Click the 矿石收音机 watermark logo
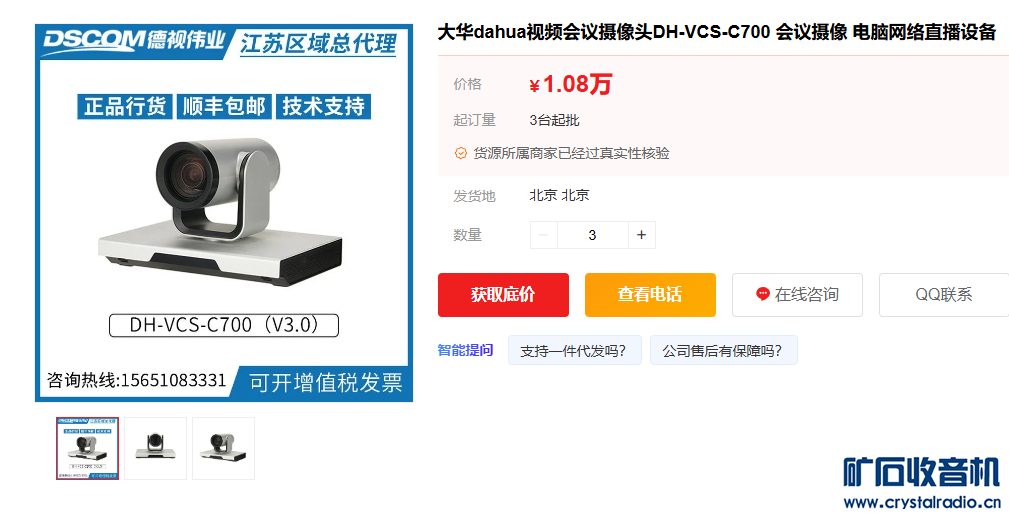Image resolution: width=1009 pixels, height=515 pixels. (x=921, y=473)
